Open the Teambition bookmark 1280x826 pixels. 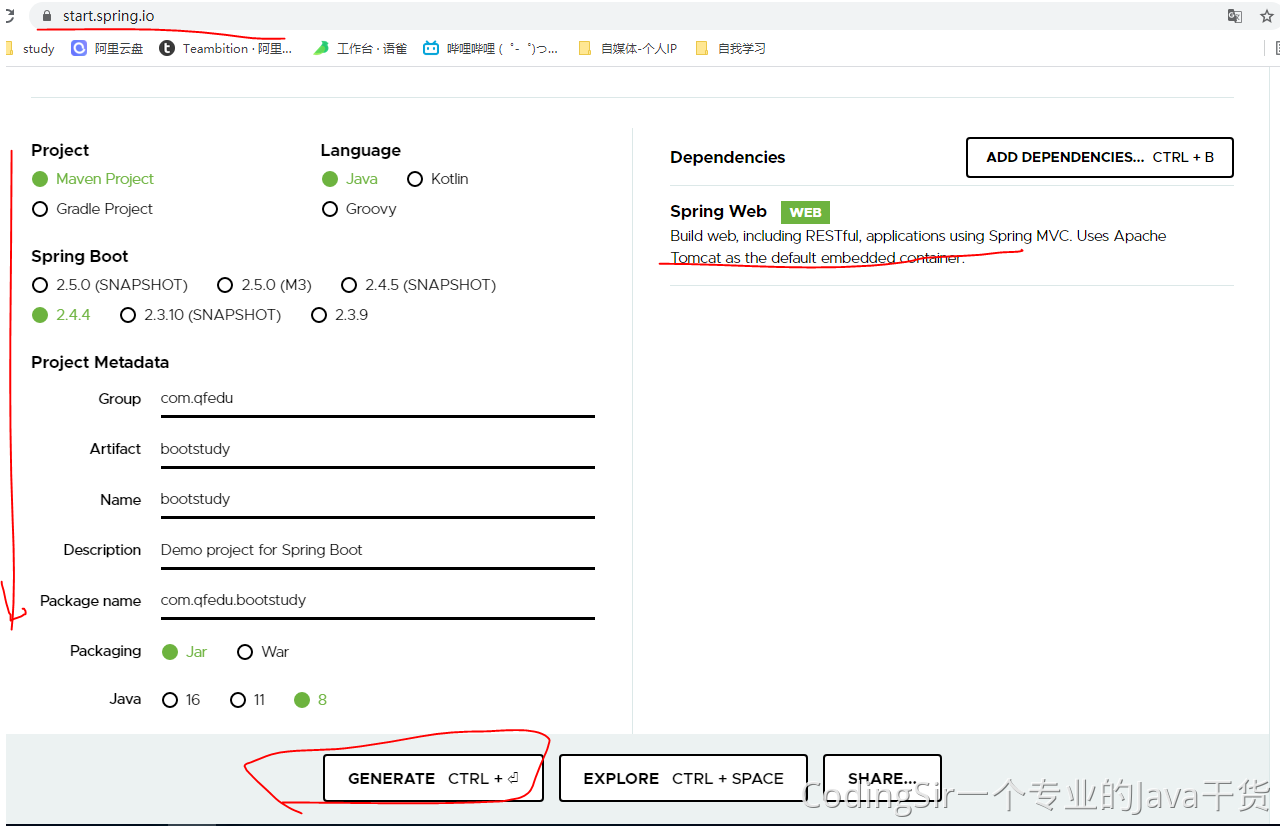225,48
